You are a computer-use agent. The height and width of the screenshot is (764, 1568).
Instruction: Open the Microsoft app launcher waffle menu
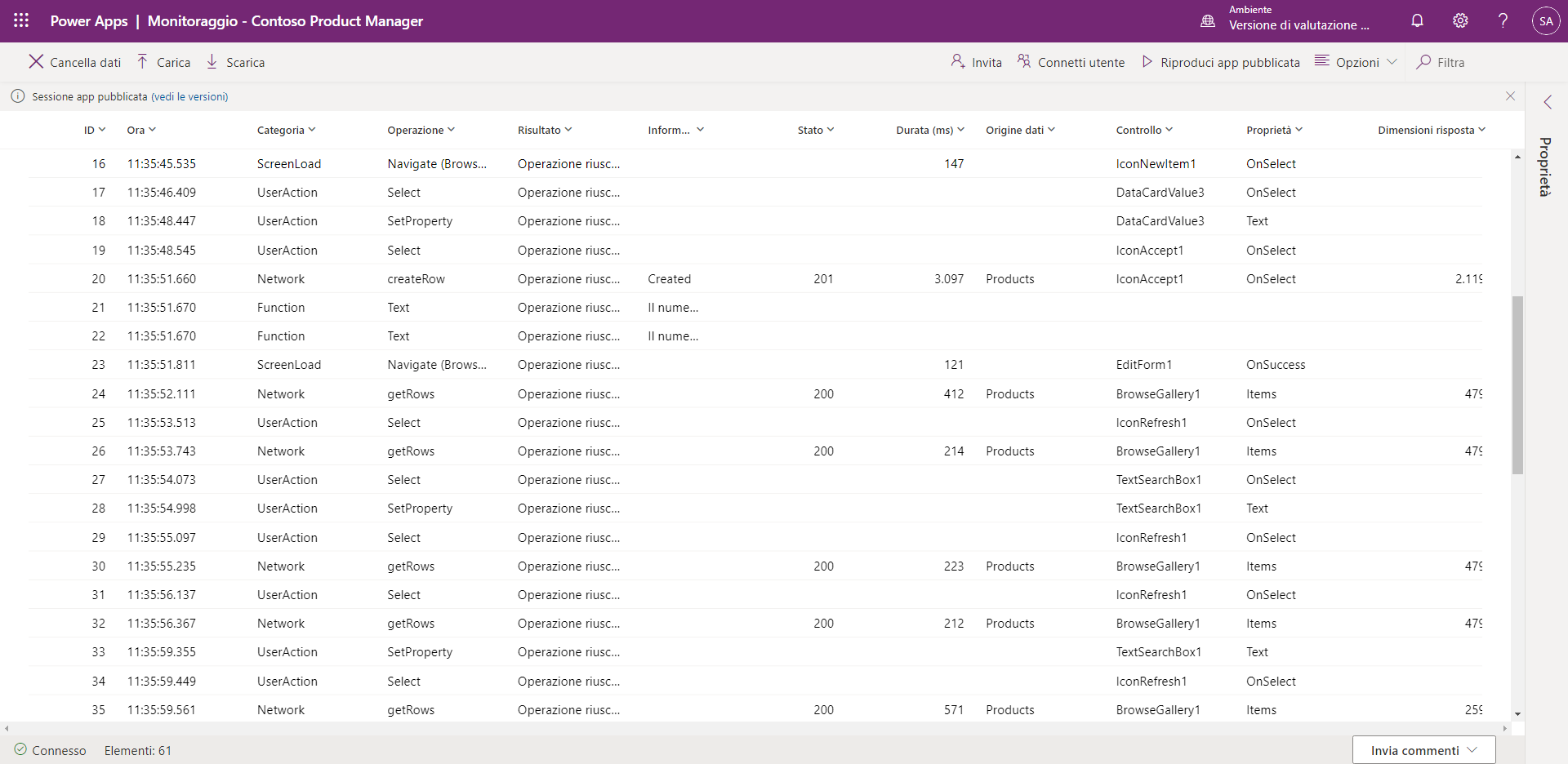point(20,20)
